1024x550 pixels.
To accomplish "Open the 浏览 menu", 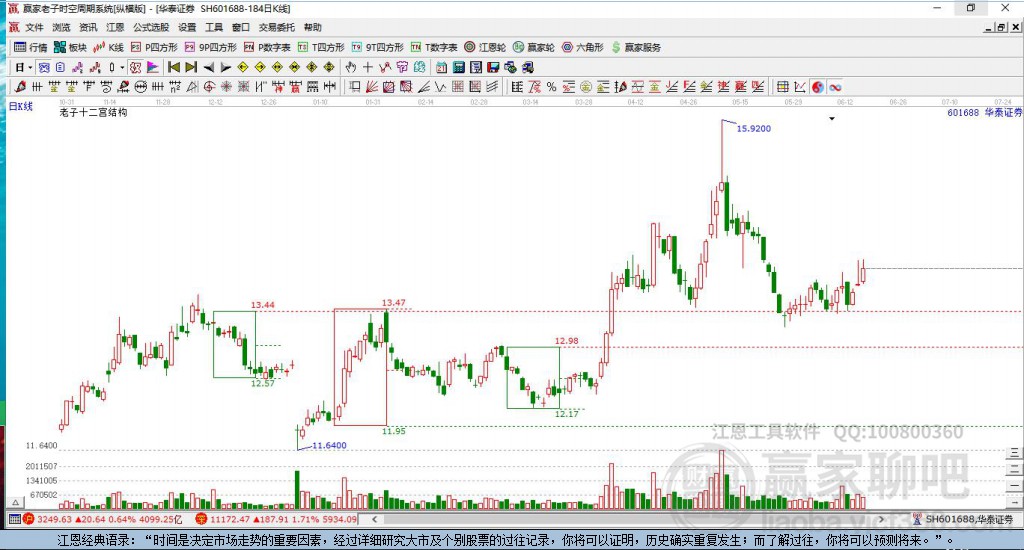I will [x=61, y=27].
